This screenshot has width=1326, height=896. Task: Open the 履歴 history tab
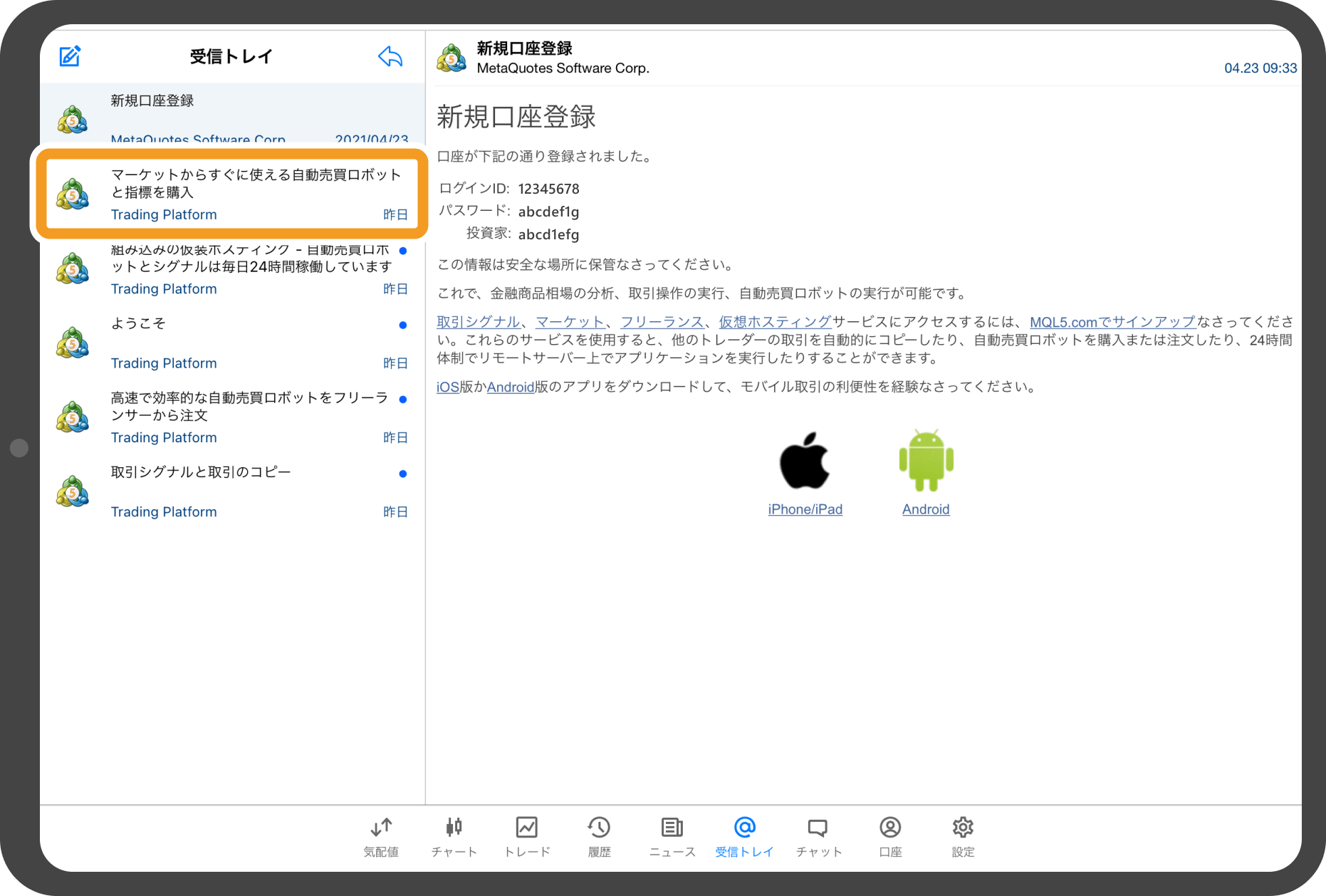pos(599,837)
